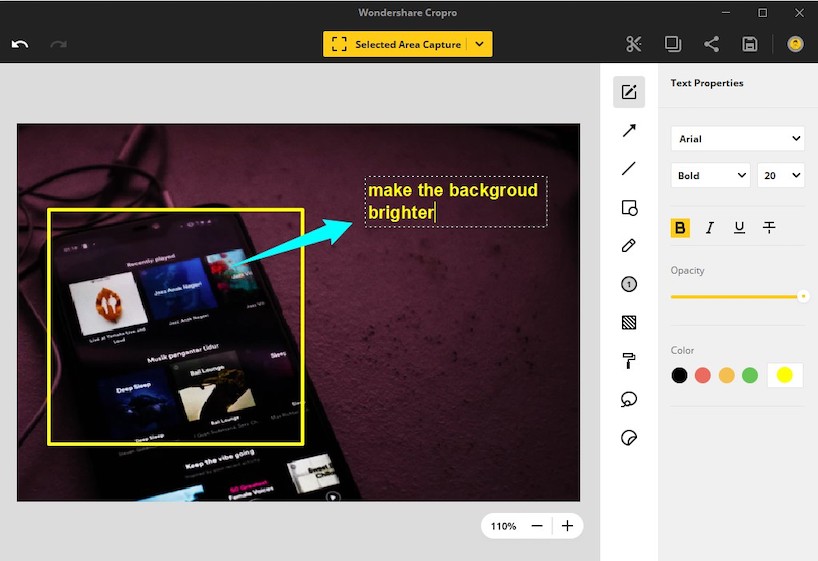Screen dimensions: 818x561
Task: Click the copy to clipboard icon
Action: coord(672,44)
